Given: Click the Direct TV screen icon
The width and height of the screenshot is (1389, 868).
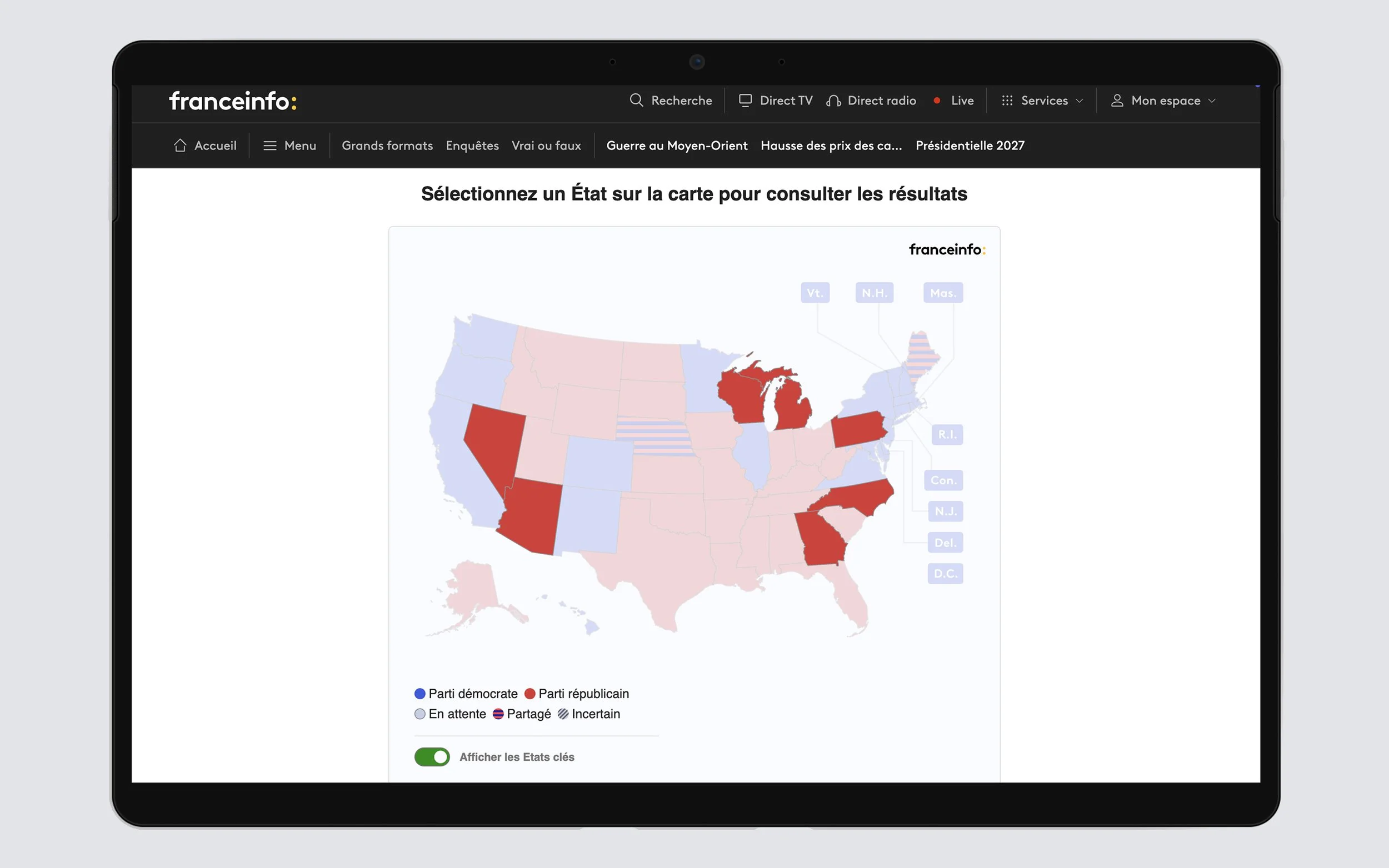Looking at the screenshot, I should point(745,101).
